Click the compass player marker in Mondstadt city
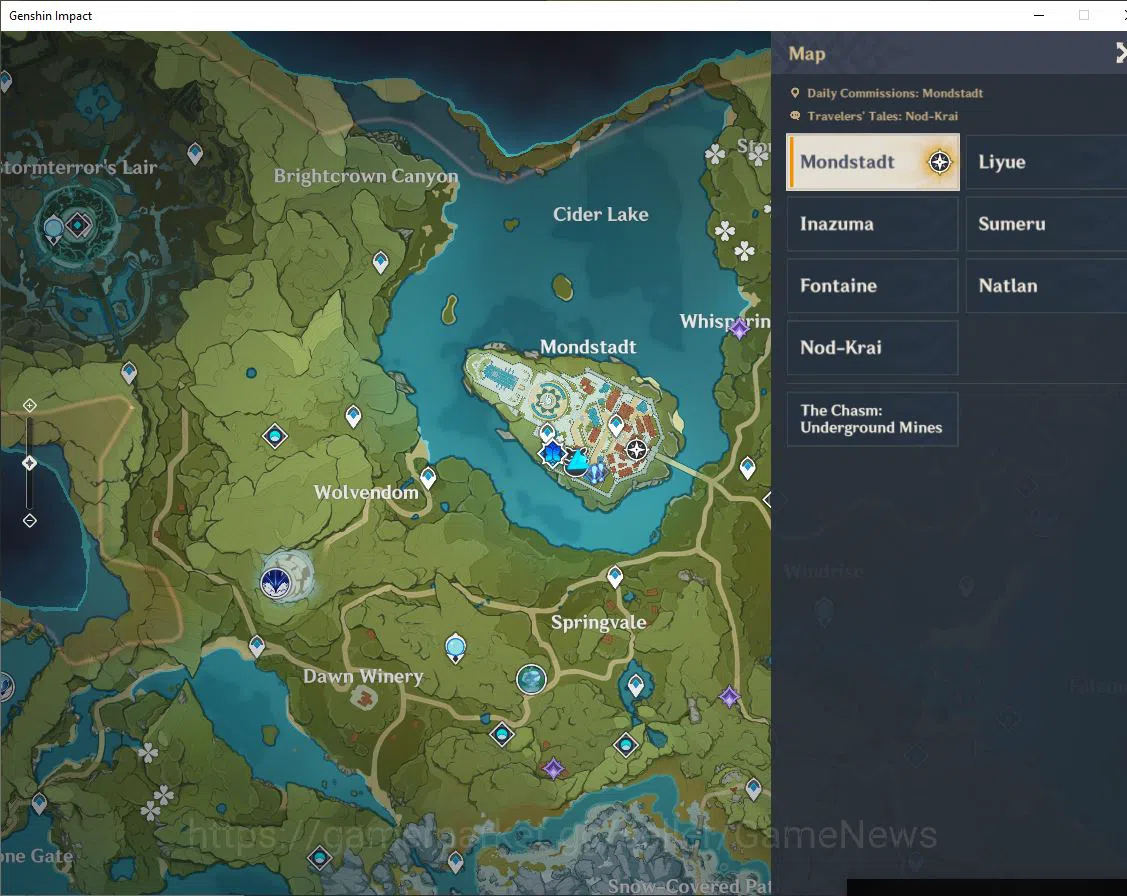The width and height of the screenshot is (1127, 896). point(636,450)
